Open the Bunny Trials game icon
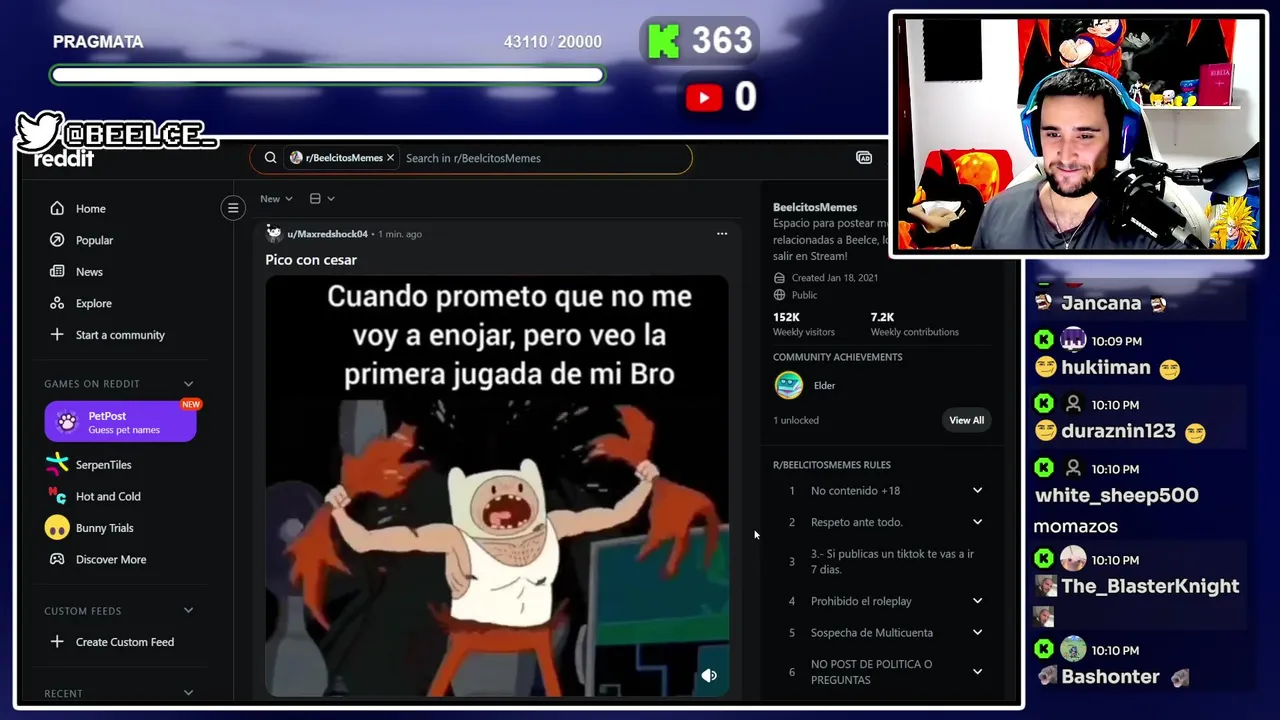1280x720 pixels. [57, 527]
